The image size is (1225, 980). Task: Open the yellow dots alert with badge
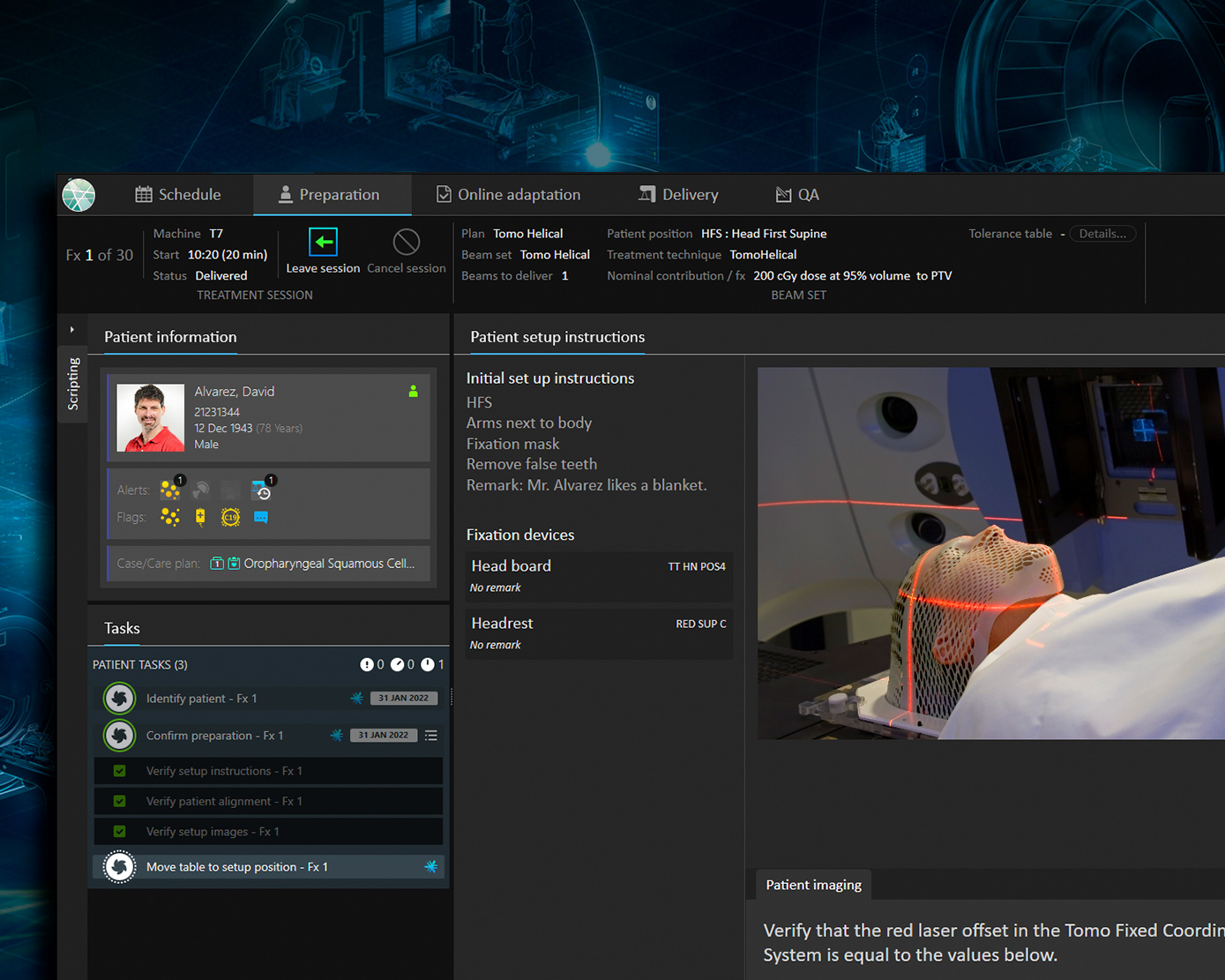point(170,490)
